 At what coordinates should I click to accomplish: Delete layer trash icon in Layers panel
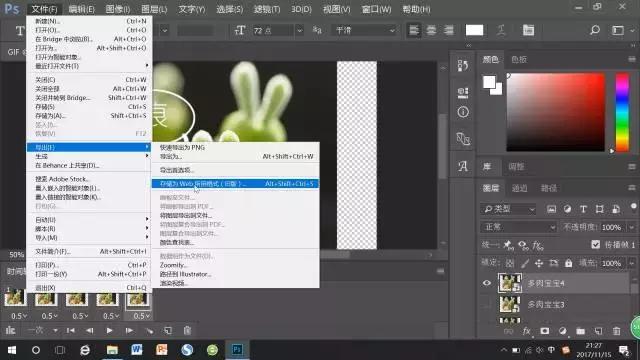pos(616,331)
